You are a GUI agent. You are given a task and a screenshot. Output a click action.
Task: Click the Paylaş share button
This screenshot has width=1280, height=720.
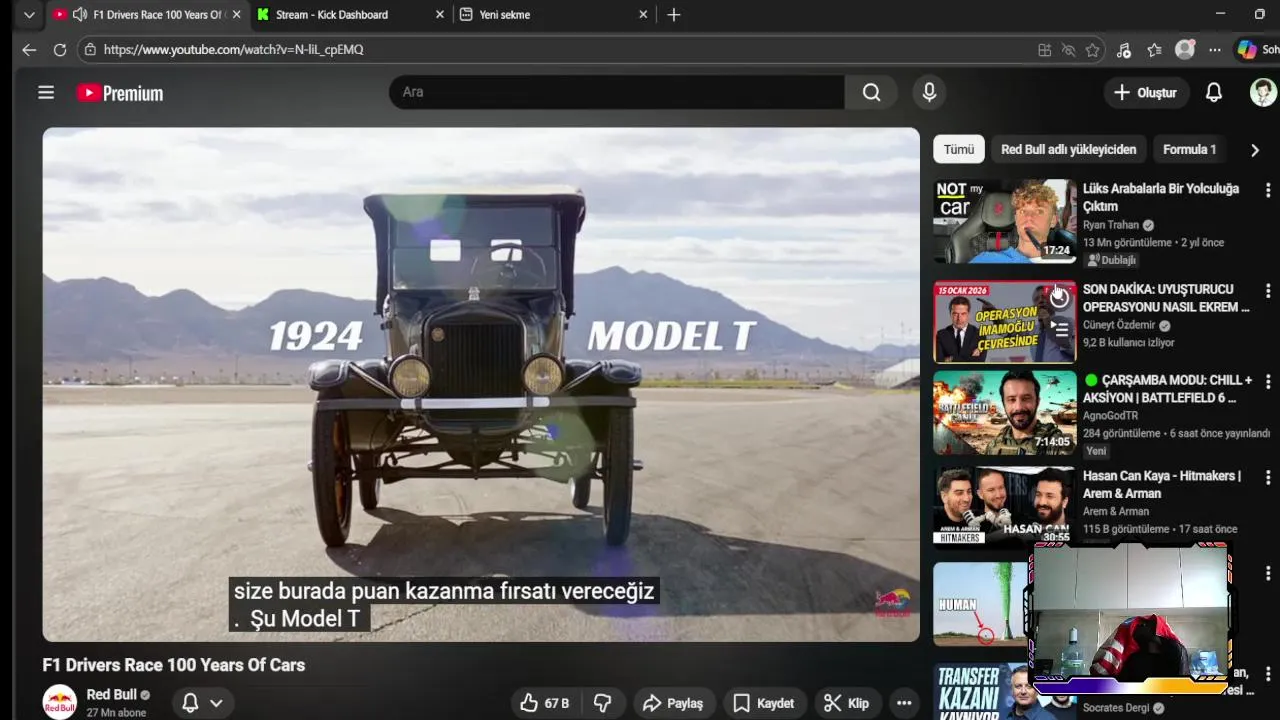click(x=673, y=703)
